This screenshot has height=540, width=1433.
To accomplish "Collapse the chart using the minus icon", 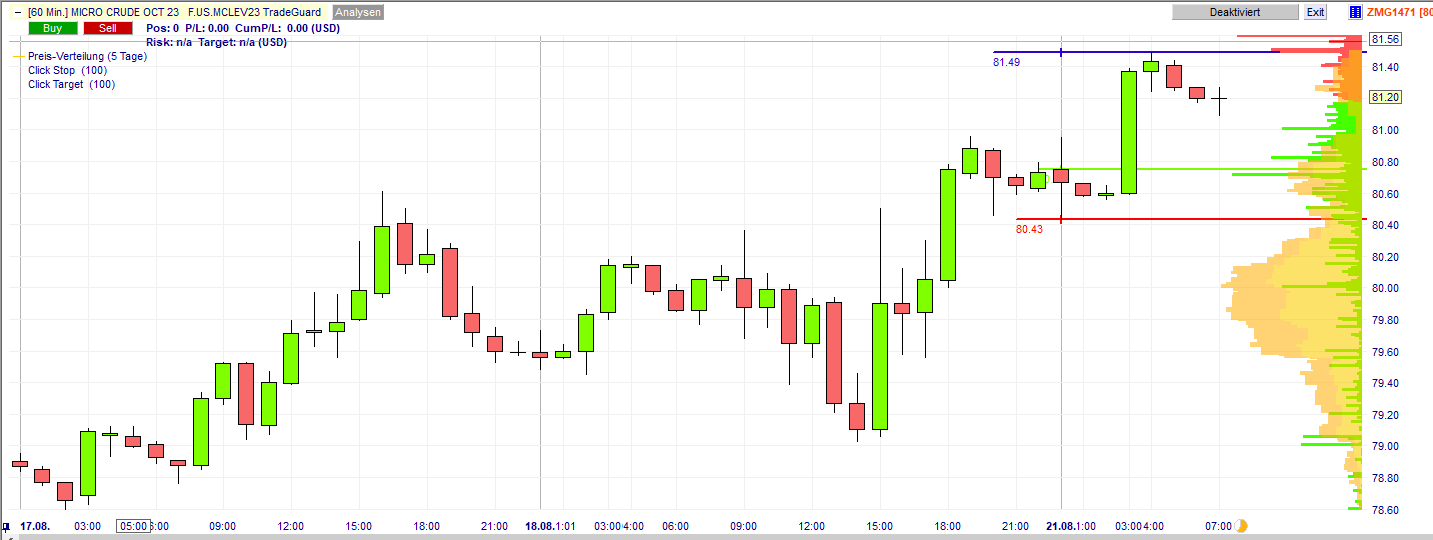I will point(17,12).
